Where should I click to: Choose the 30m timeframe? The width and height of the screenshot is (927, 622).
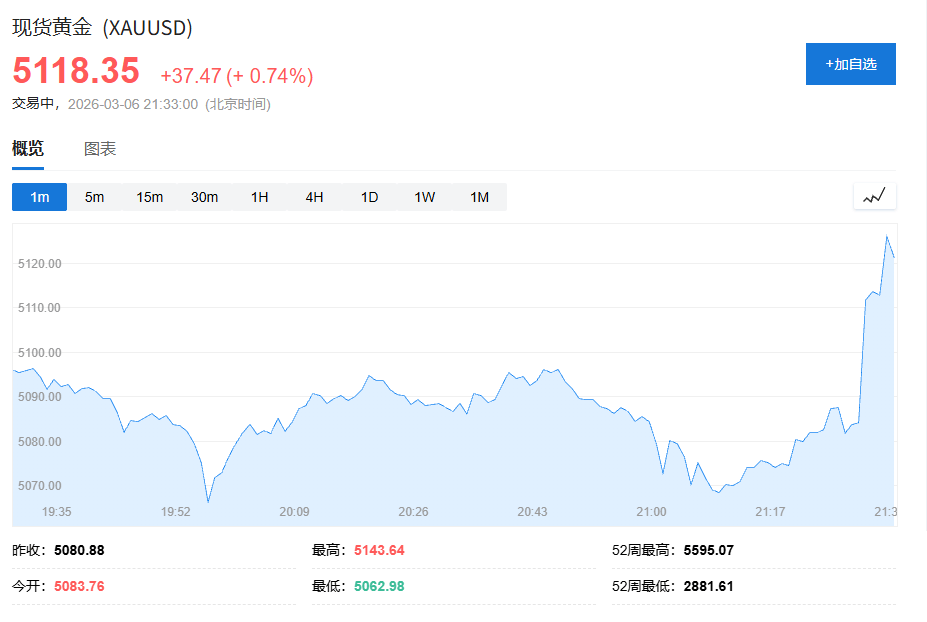click(x=204, y=197)
